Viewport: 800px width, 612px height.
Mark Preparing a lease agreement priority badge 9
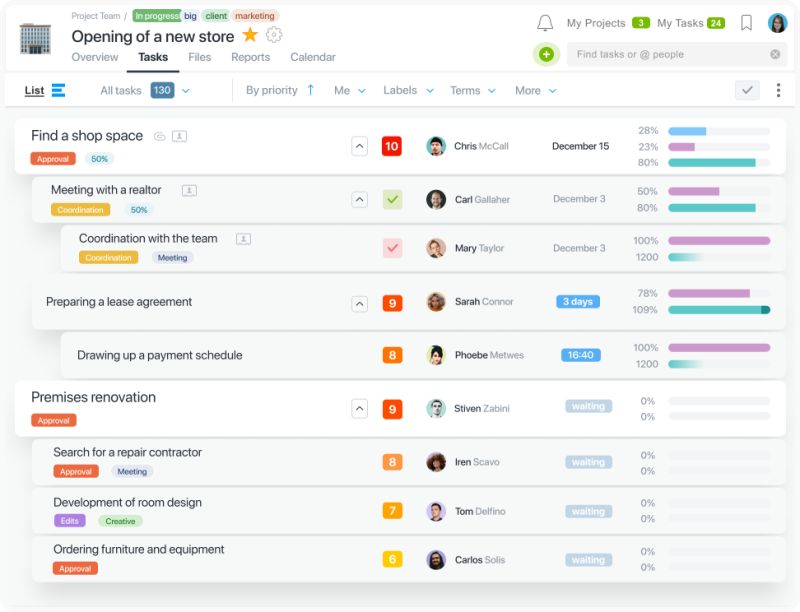pyautogui.click(x=391, y=301)
